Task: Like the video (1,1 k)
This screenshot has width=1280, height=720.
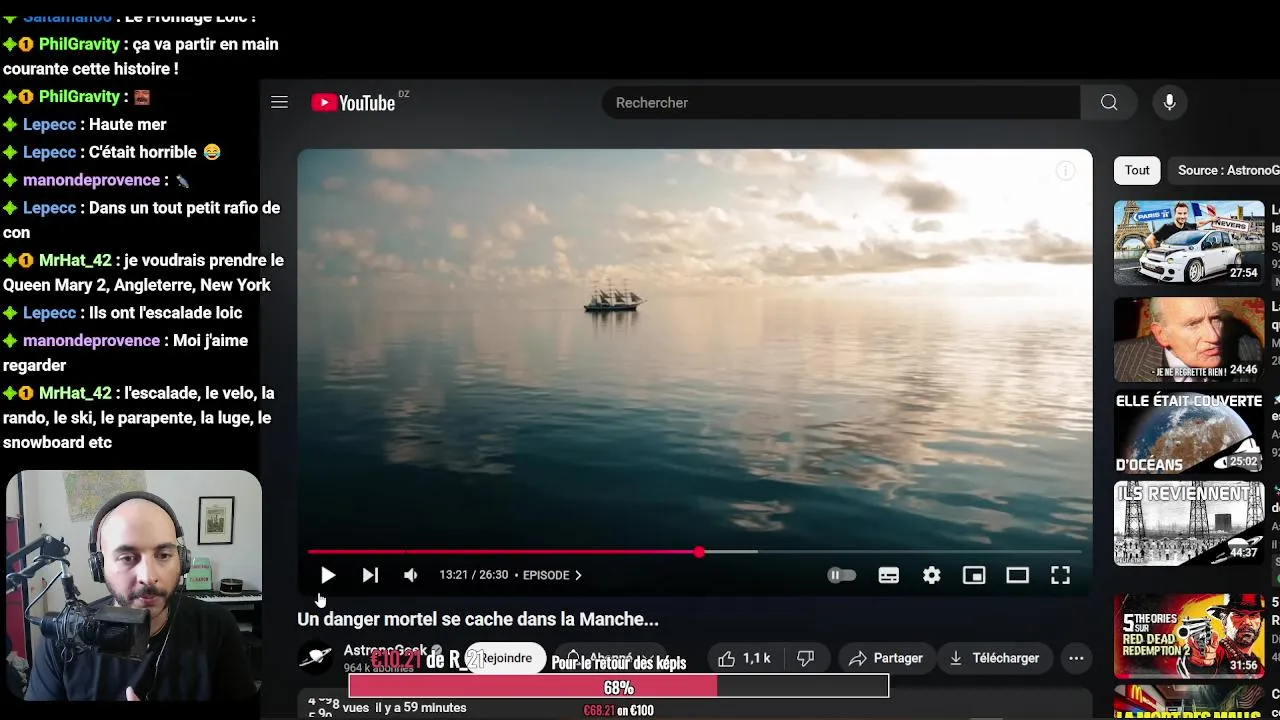Action: (x=744, y=658)
